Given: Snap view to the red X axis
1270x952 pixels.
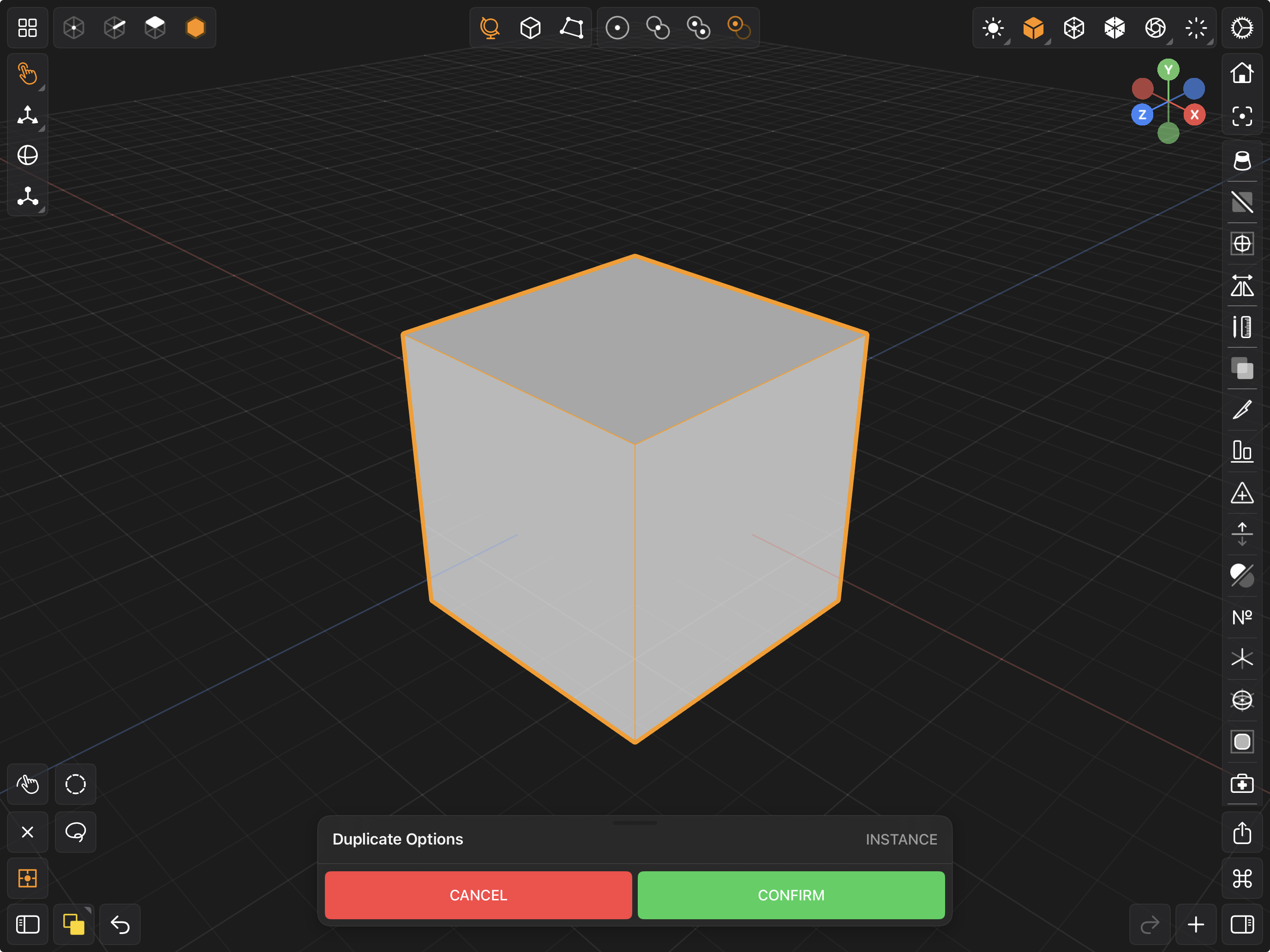Looking at the screenshot, I should click(x=1195, y=115).
